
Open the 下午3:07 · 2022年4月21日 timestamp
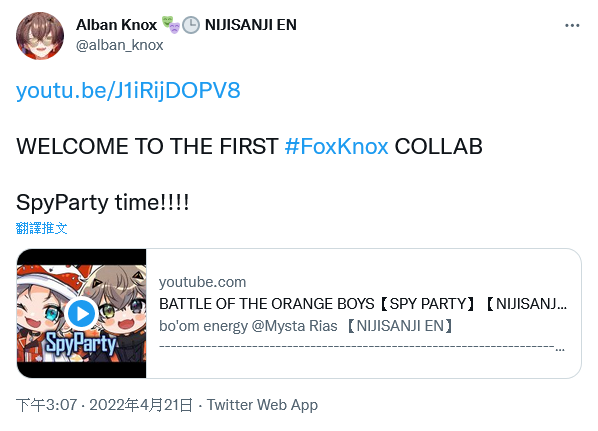pyautogui.click(x=104, y=405)
